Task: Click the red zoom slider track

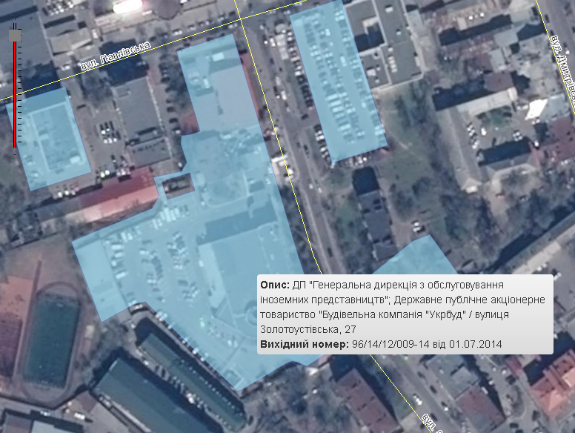Action: coord(15,95)
